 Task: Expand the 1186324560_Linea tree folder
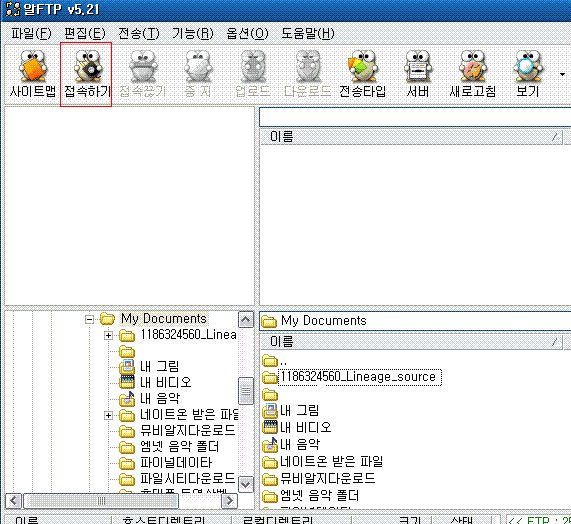click(x=108, y=335)
